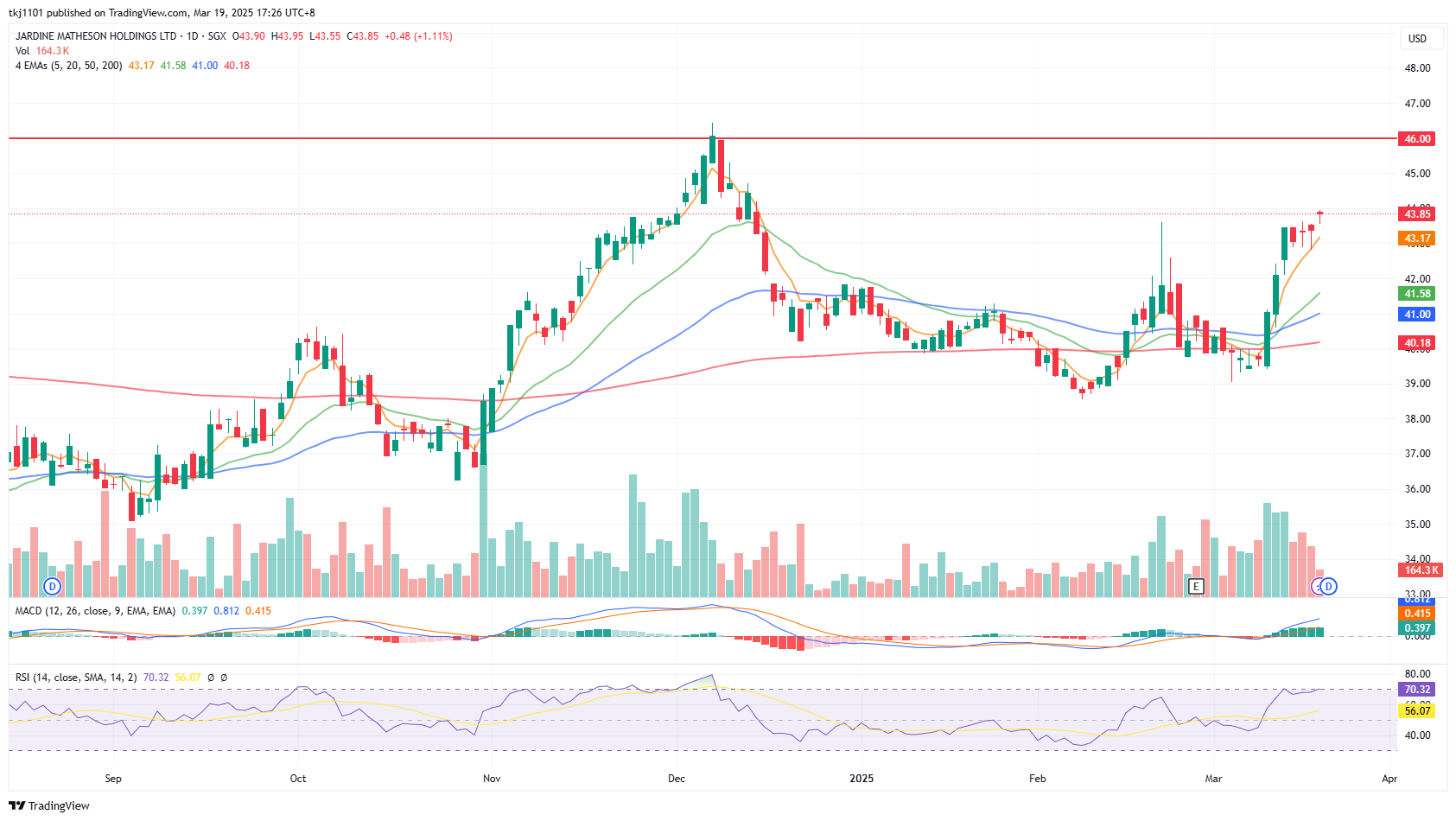Click the Apr label on time axis
Image resolution: width=1456 pixels, height=821 pixels.
coord(1389,779)
